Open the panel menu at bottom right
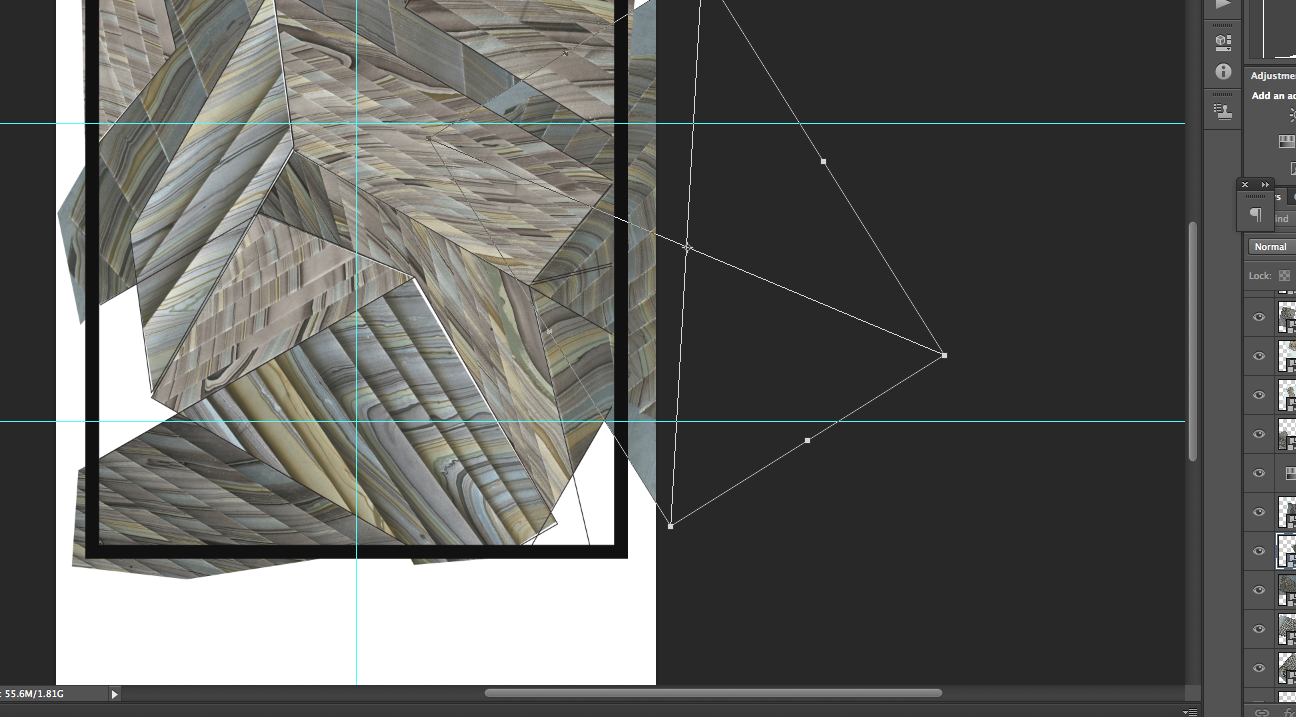Screen dimensions: 1296x717 1188,712
